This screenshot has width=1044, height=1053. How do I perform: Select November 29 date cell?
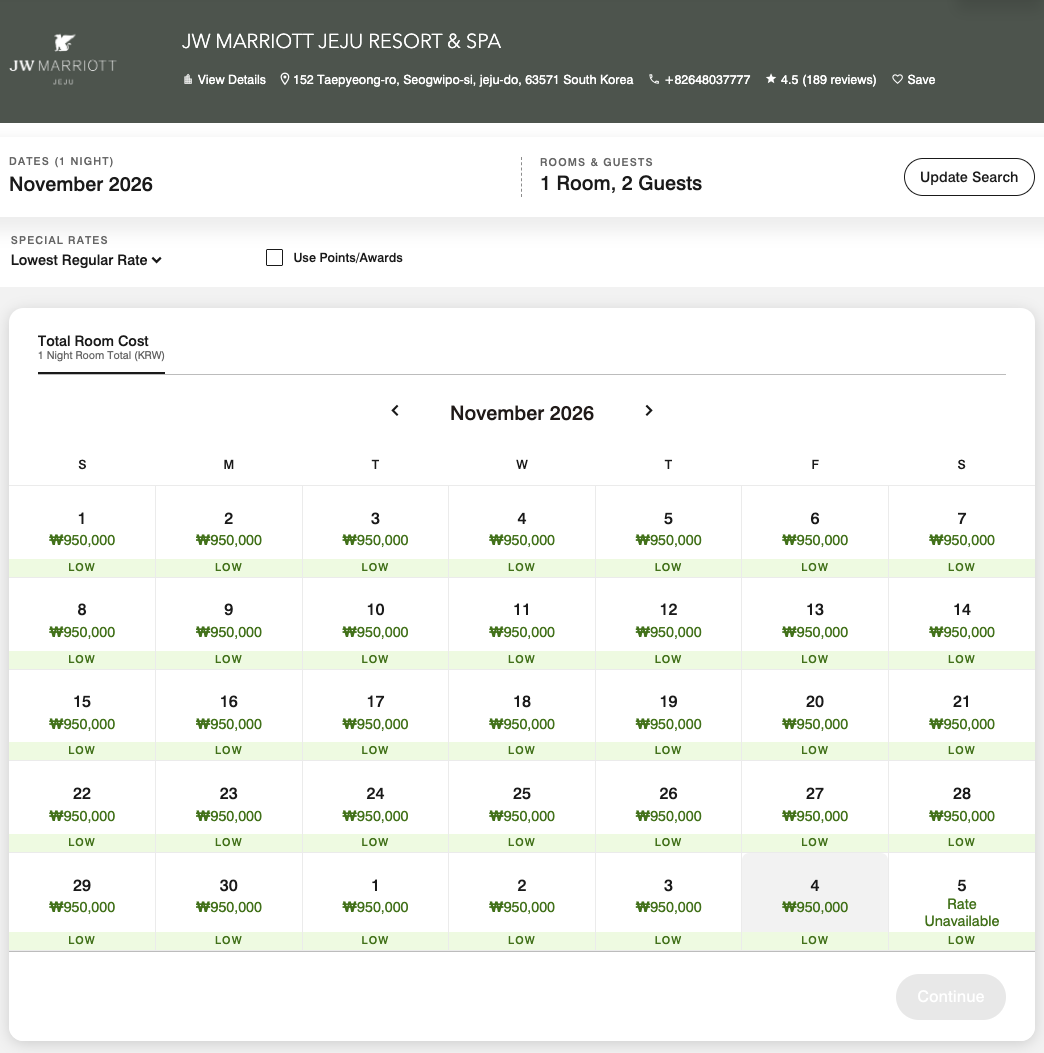(x=82, y=902)
